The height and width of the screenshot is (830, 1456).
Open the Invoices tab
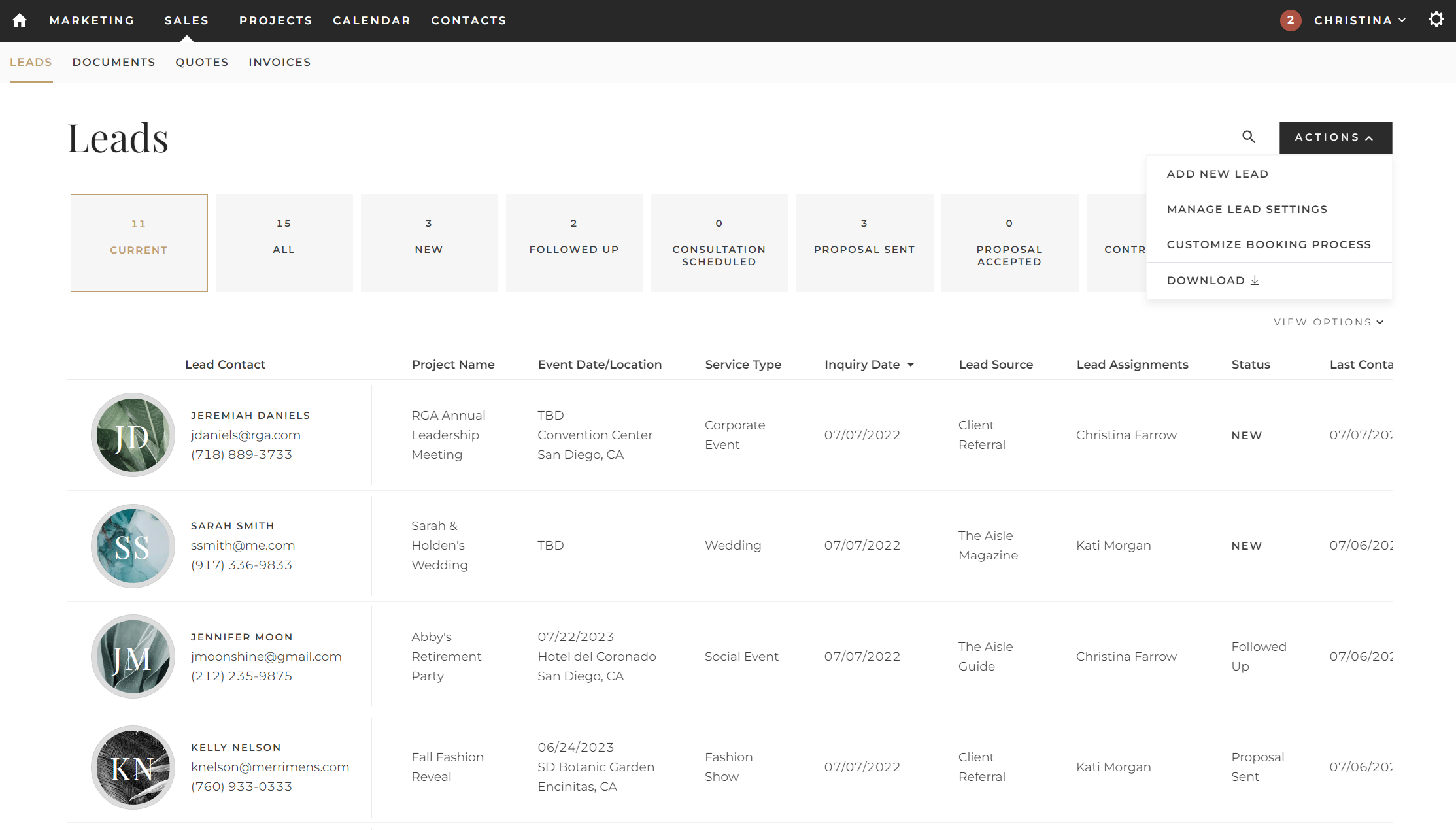[279, 62]
